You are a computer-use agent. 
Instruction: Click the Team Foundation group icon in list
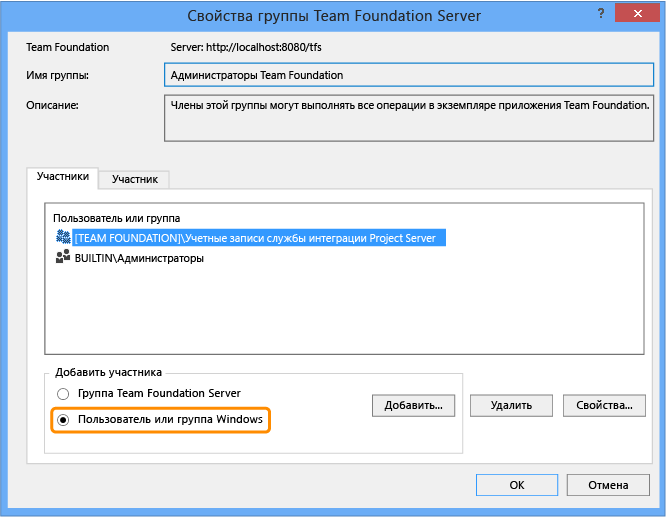pos(63,237)
